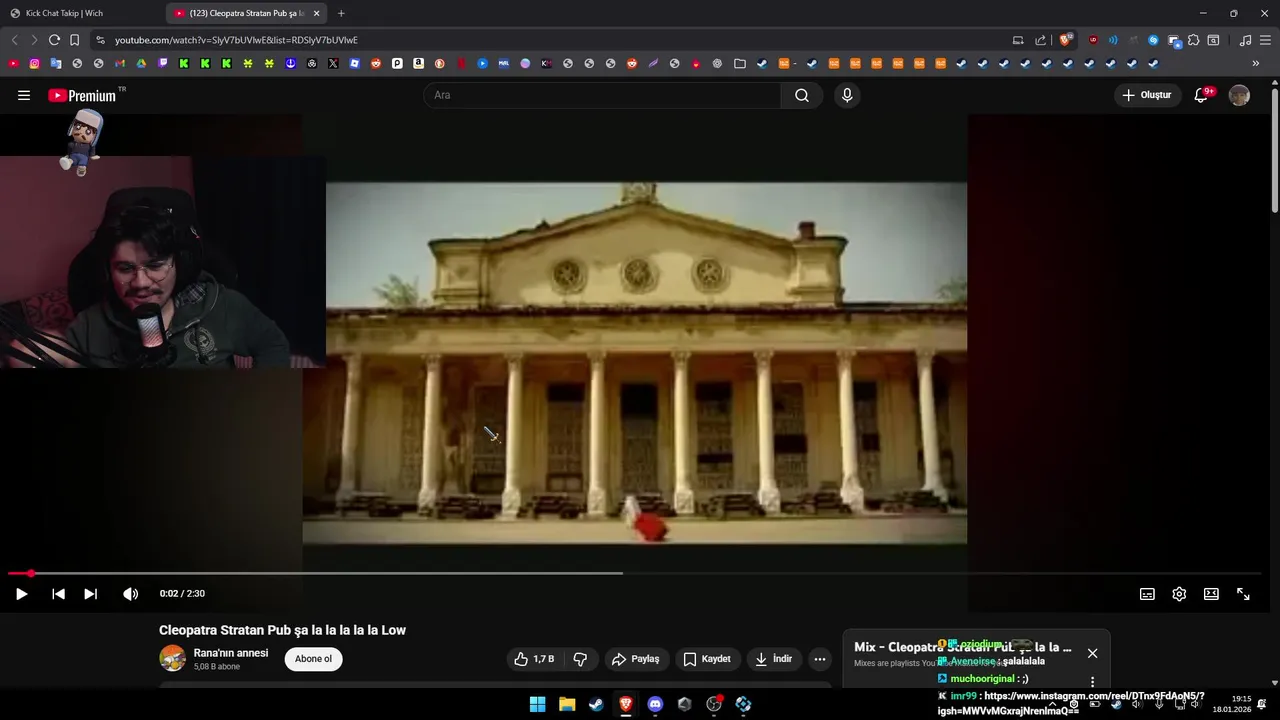Skip to next video in playlist
1280x720 pixels.
pyautogui.click(x=90, y=594)
